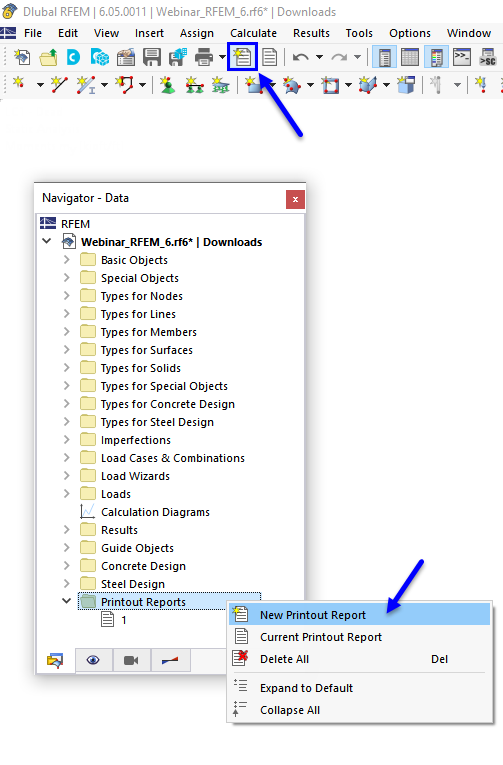Open the File menu
The height and width of the screenshot is (765, 503).
coord(33,33)
